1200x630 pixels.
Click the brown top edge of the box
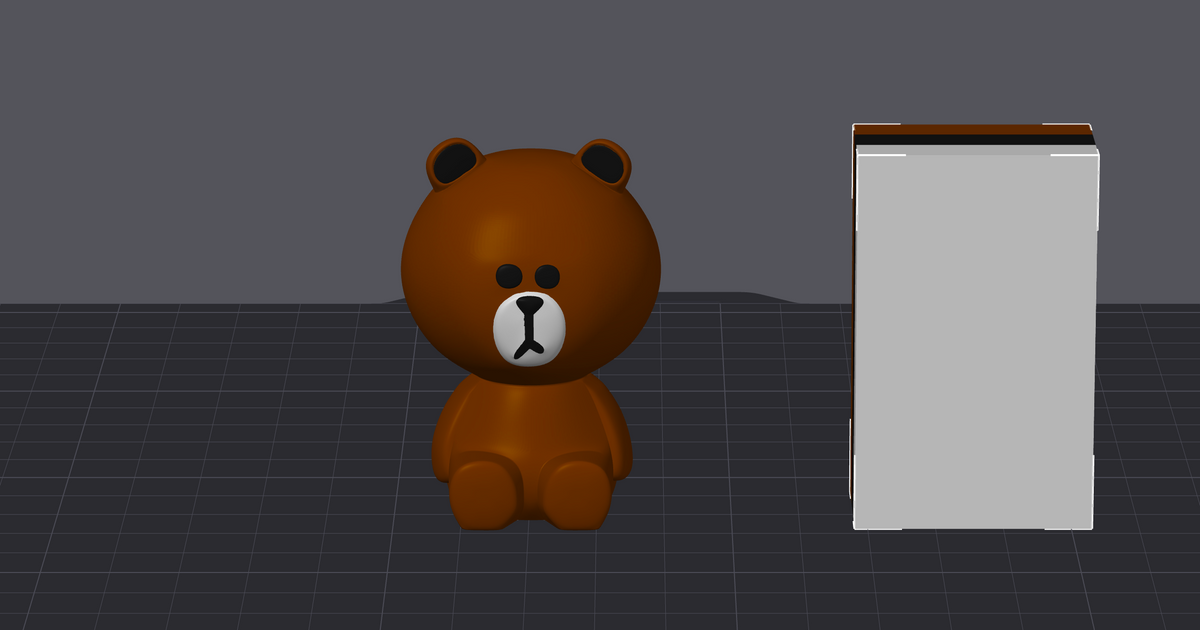975,128
